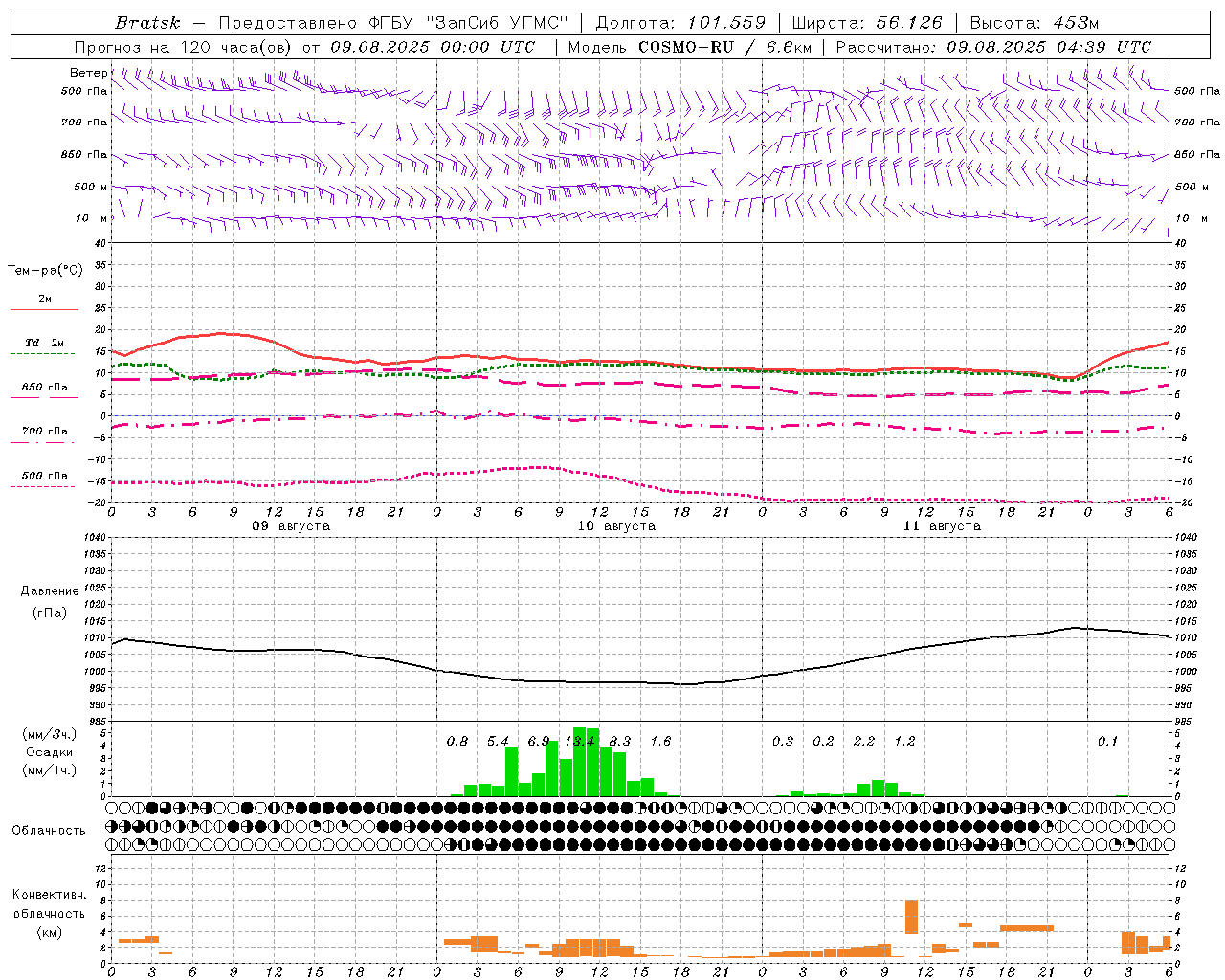Click the "850 гПа" entry in temperature legend

45,388
